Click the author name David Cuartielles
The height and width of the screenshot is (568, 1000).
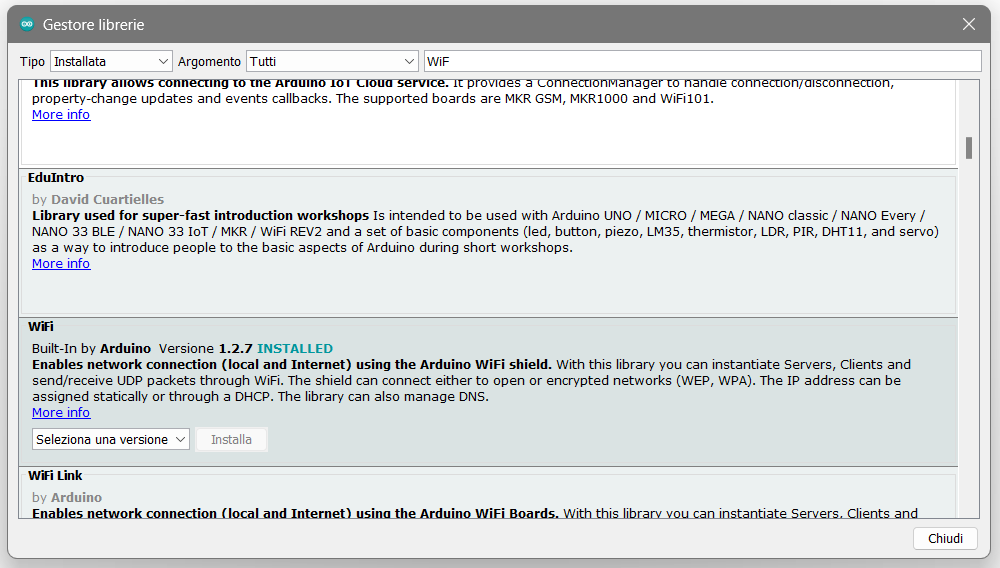[107, 200]
